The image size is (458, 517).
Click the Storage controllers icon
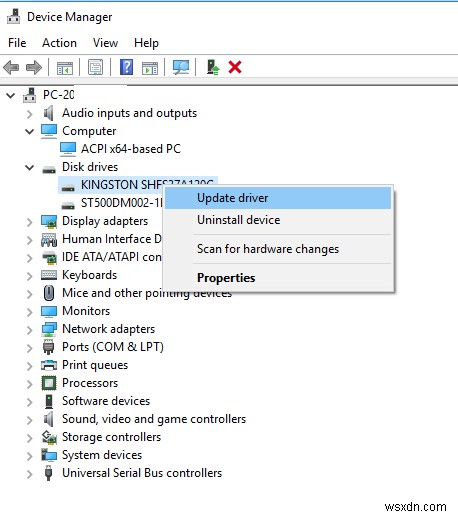click(x=49, y=437)
